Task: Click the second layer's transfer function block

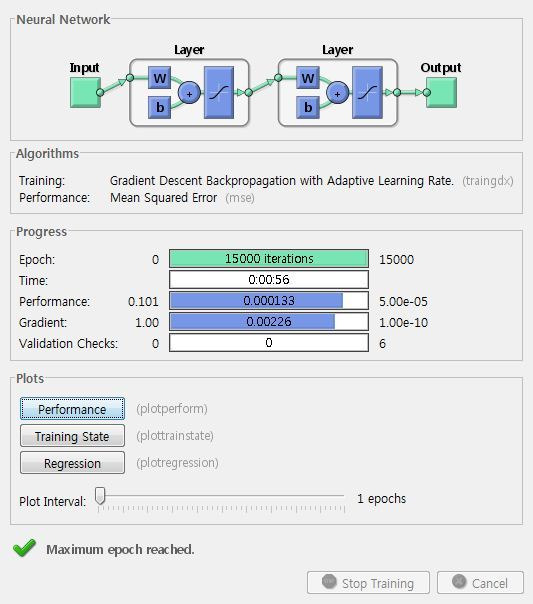Action: point(367,92)
